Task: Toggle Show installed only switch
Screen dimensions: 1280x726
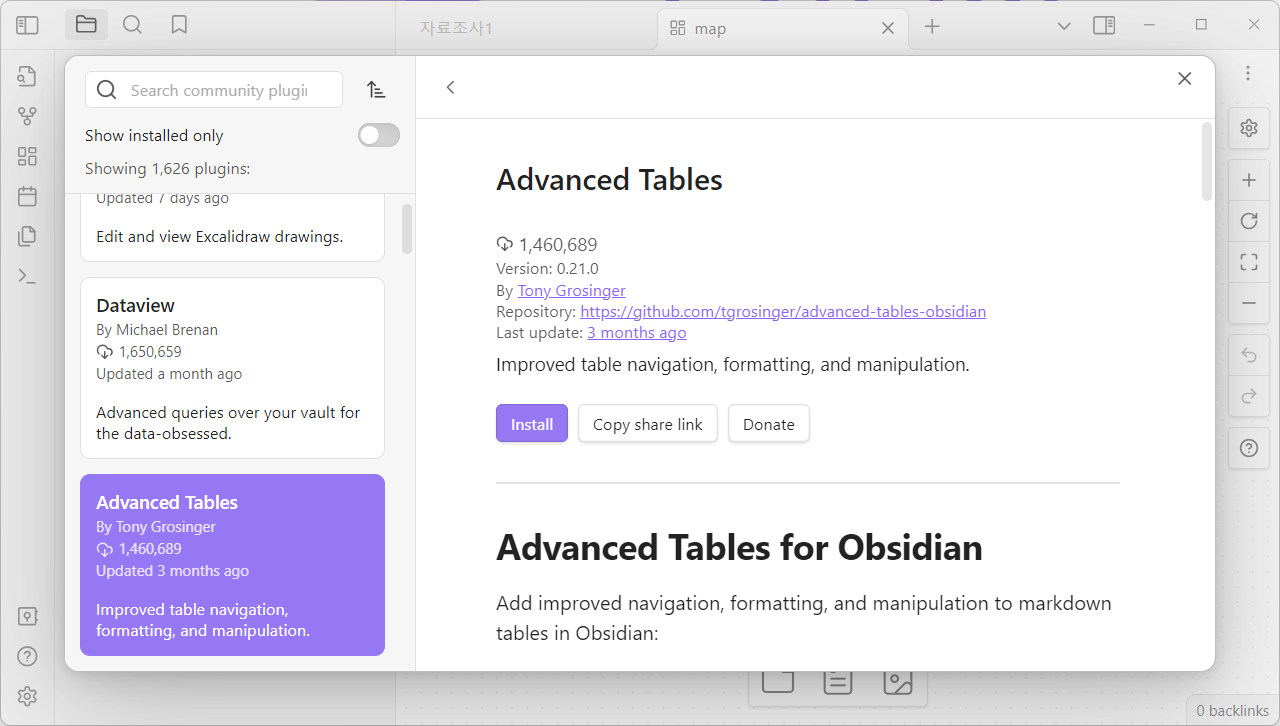Action: click(x=379, y=135)
